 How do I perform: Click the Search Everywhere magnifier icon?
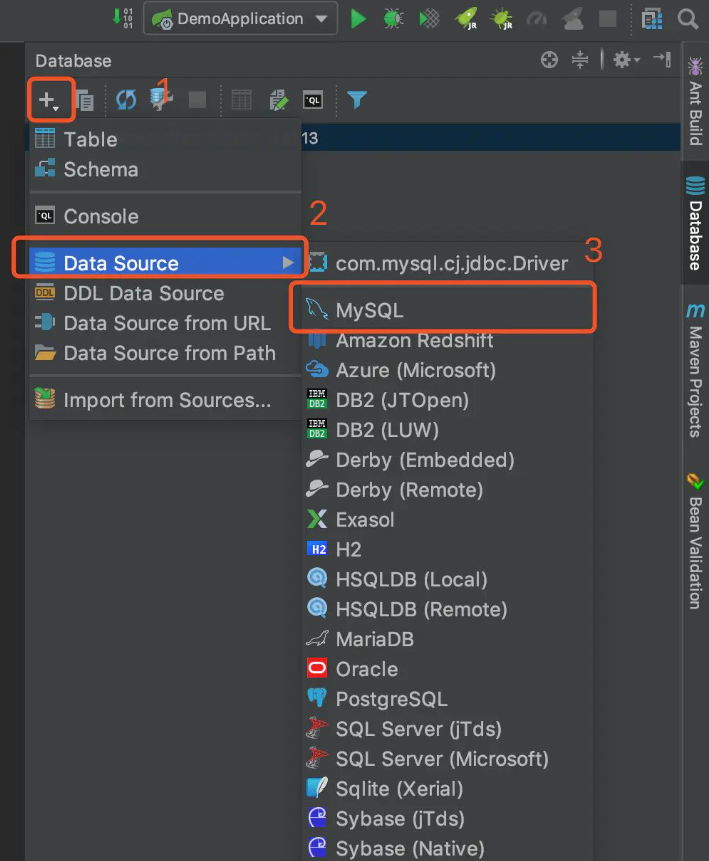coord(688,19)
